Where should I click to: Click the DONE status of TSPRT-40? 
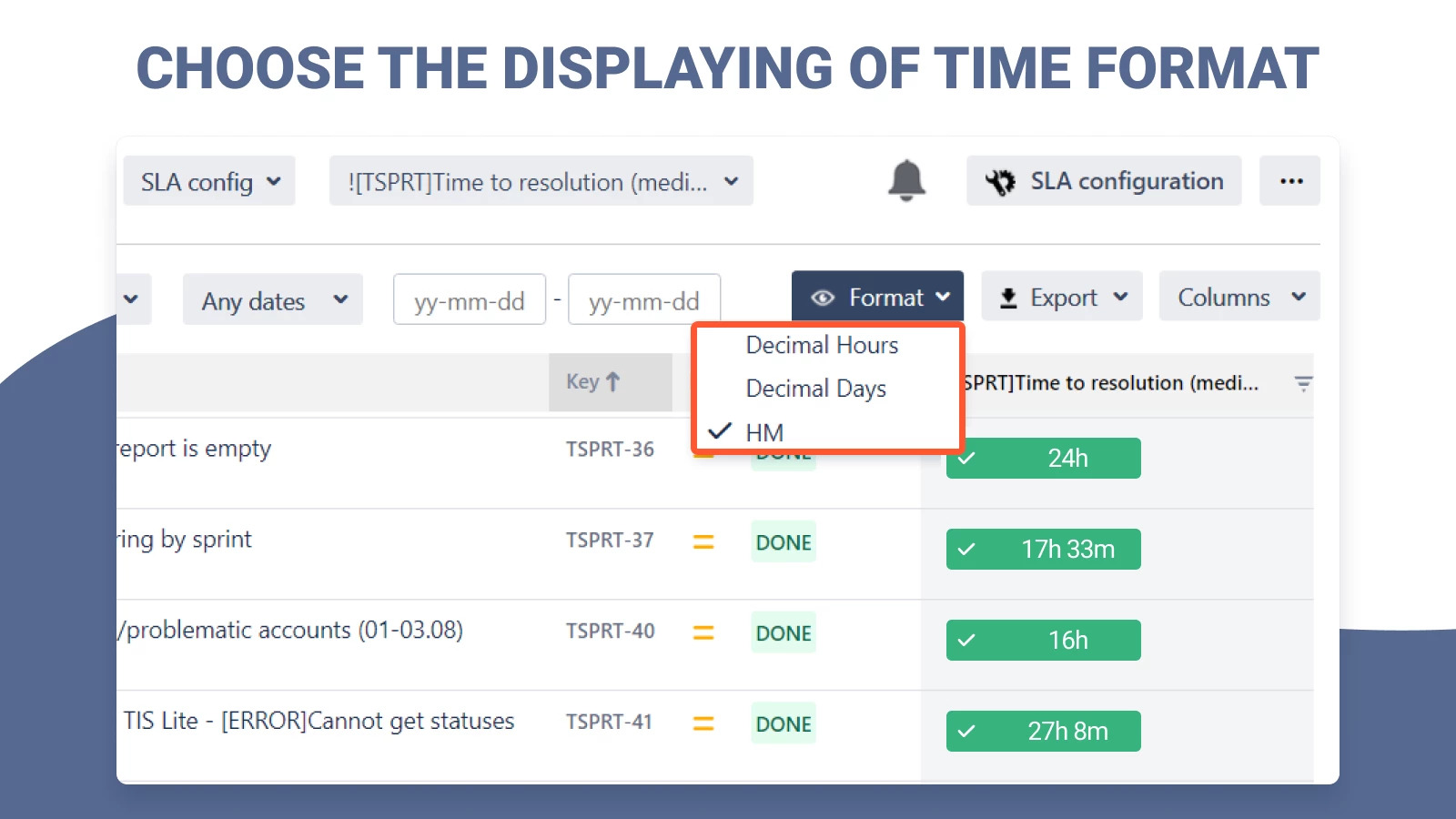coord(784,632)
